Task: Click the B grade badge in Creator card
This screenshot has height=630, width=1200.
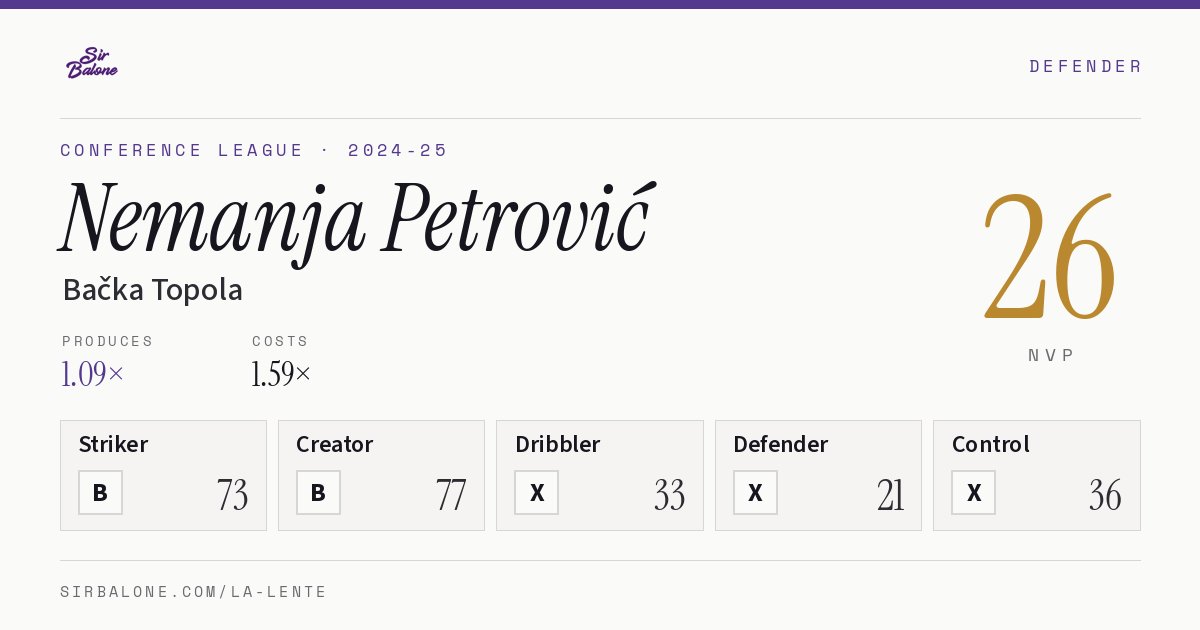Action: click(318, 493)
